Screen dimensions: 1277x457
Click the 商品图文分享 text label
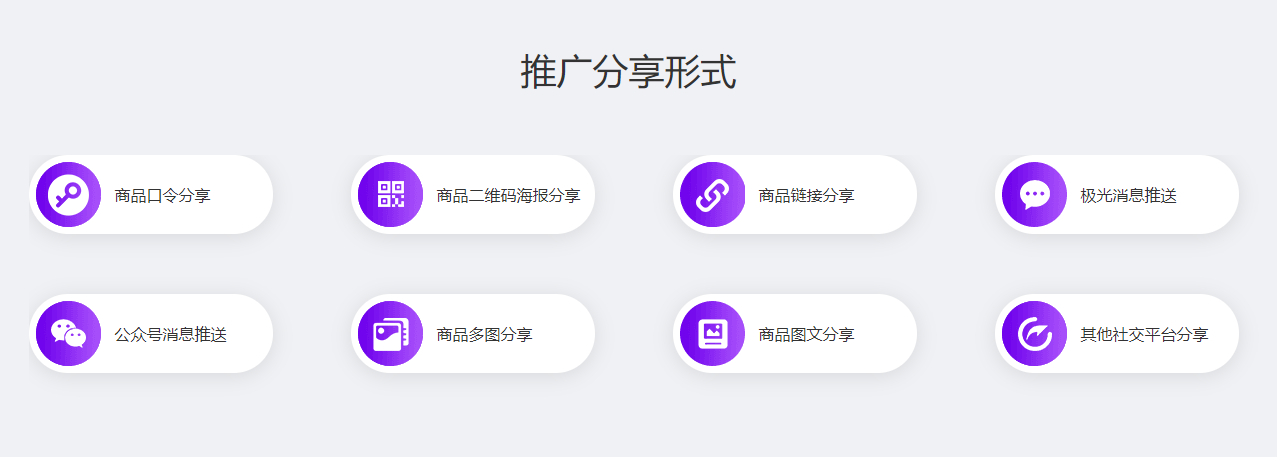(806, 334)
